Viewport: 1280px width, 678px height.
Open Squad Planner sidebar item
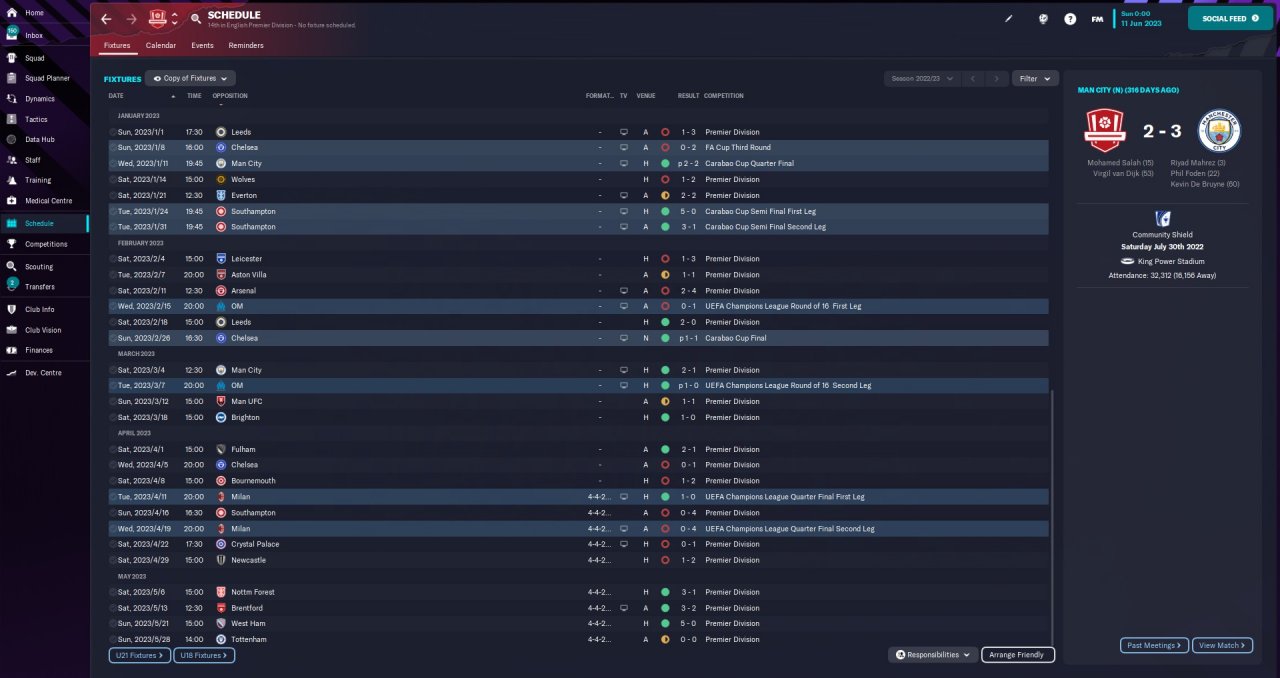click(x=47, y=78)
